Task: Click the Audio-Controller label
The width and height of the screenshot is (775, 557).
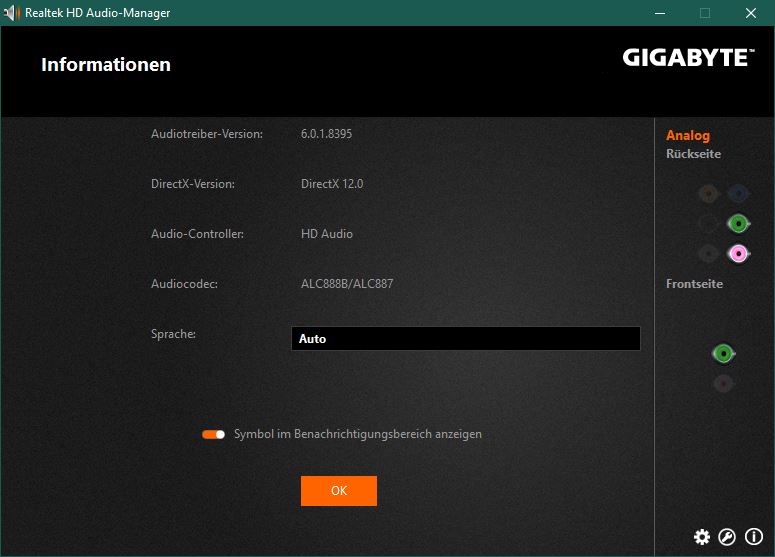Action: [x=197, y=234]
